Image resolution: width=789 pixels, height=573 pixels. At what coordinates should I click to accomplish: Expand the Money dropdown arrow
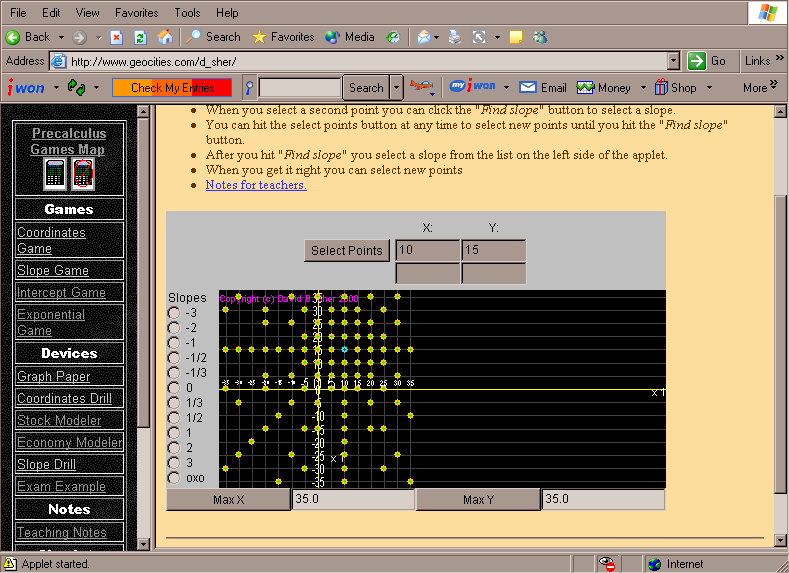[643, 88]
